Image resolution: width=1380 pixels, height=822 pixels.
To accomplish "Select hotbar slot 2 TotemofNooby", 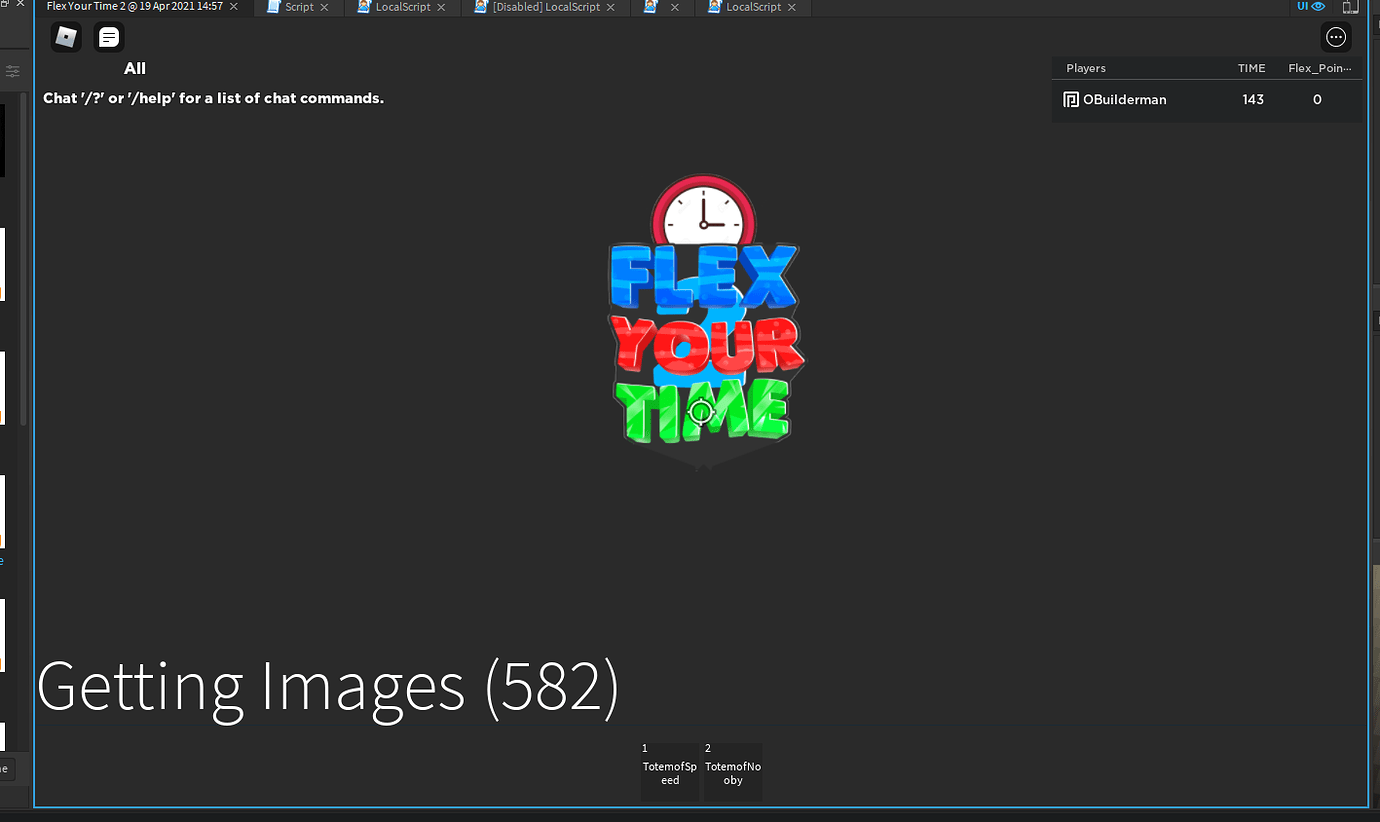I will (733, 771).
